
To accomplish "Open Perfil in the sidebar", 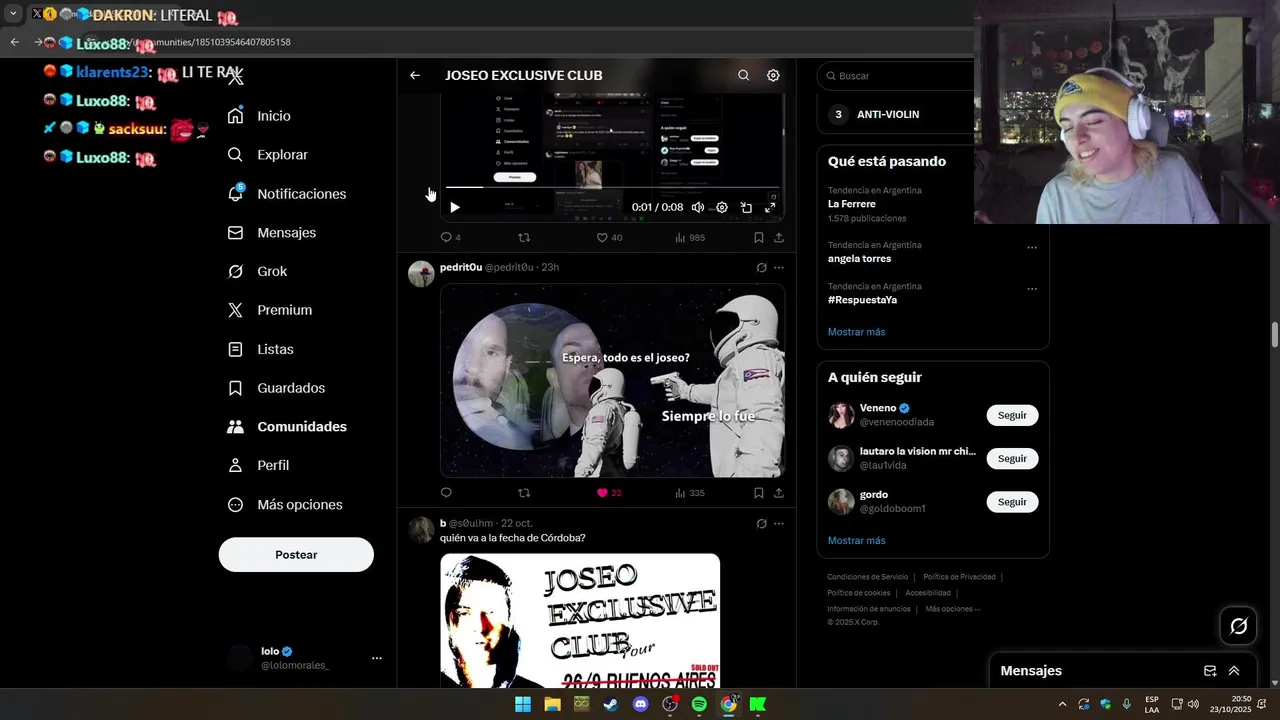I will [x=259, y=465].
